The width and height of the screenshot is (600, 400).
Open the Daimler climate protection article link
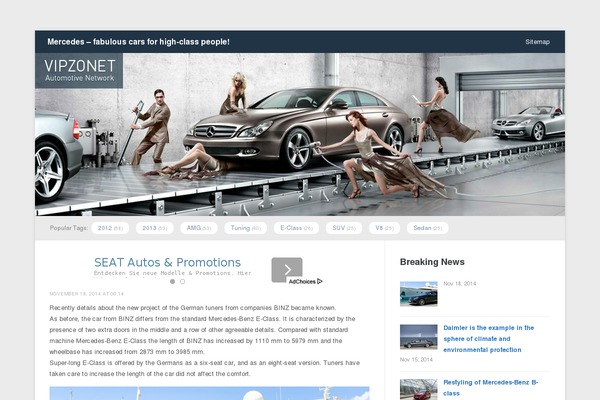(x=488, y=339)
